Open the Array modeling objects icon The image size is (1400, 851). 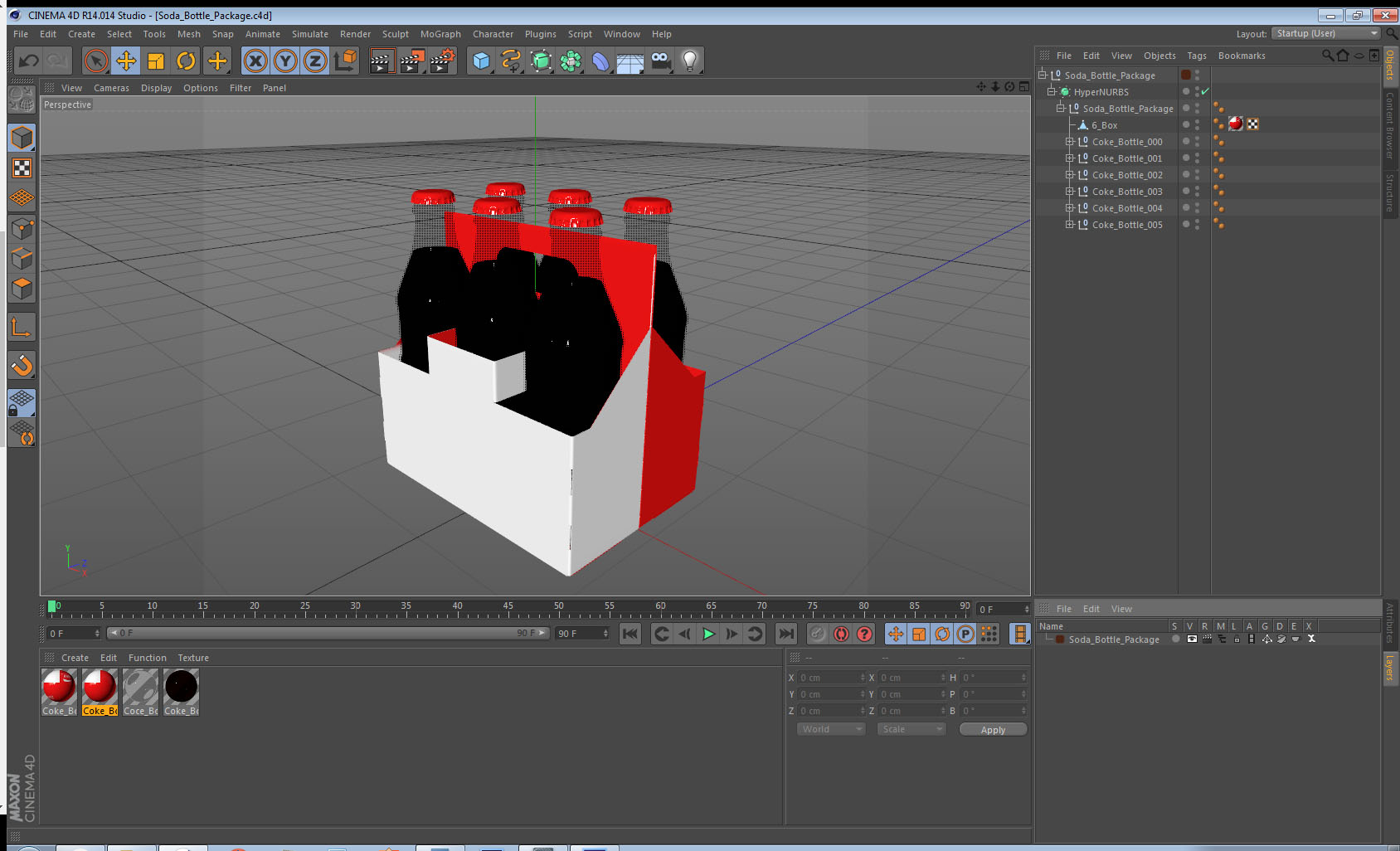(571, 61)
